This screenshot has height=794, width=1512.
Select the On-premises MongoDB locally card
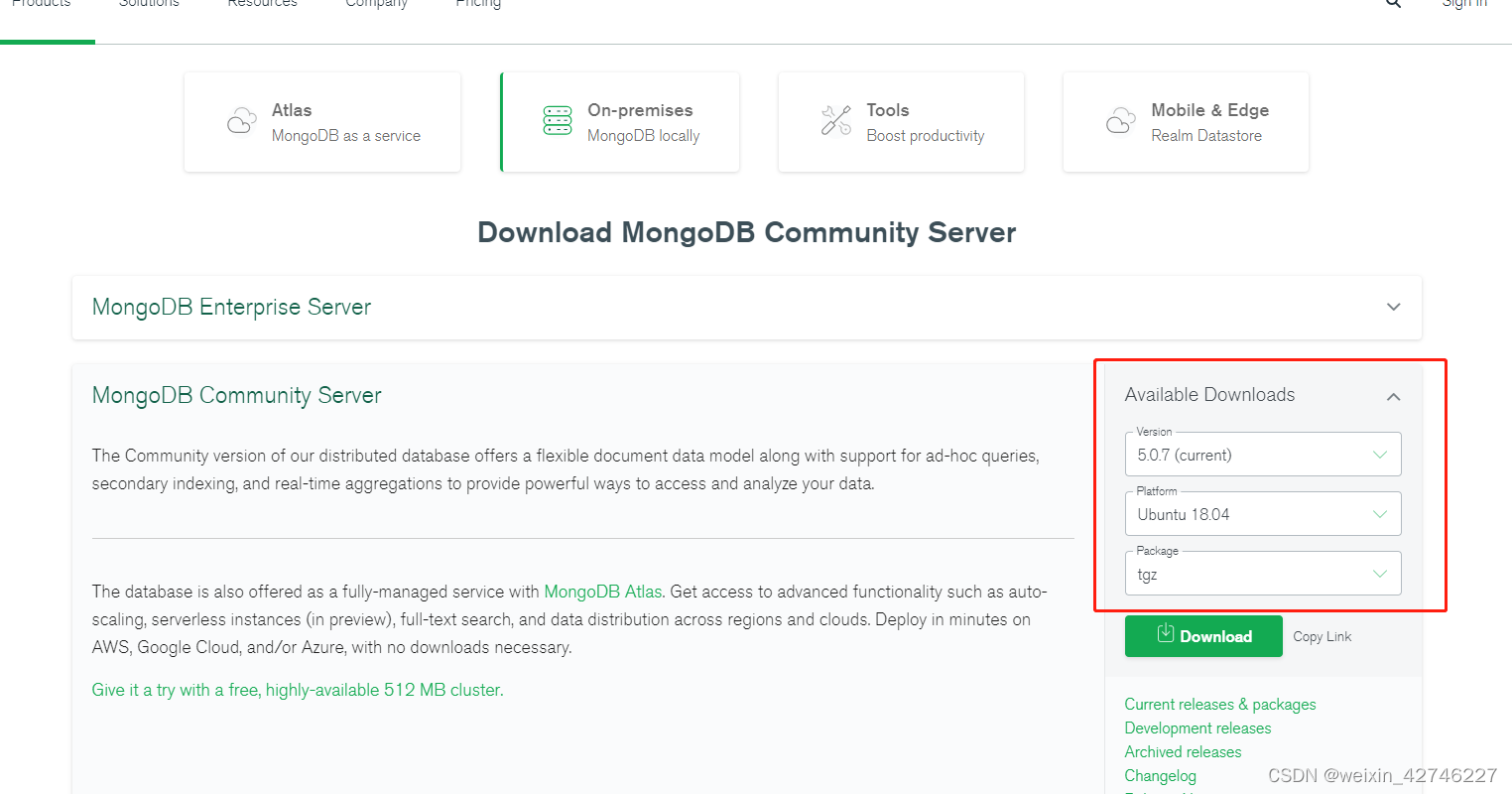(620, 122)
